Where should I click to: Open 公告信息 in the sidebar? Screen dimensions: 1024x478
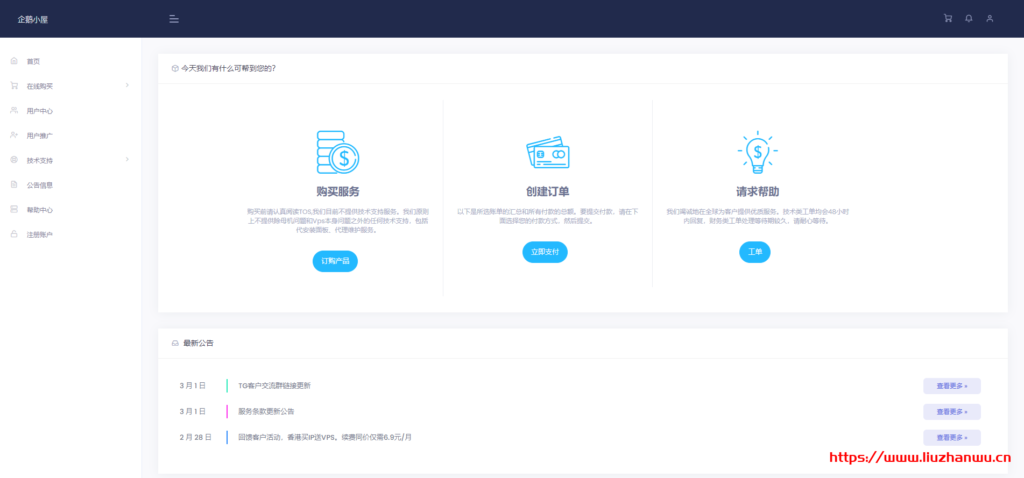[x=40, y=185]
